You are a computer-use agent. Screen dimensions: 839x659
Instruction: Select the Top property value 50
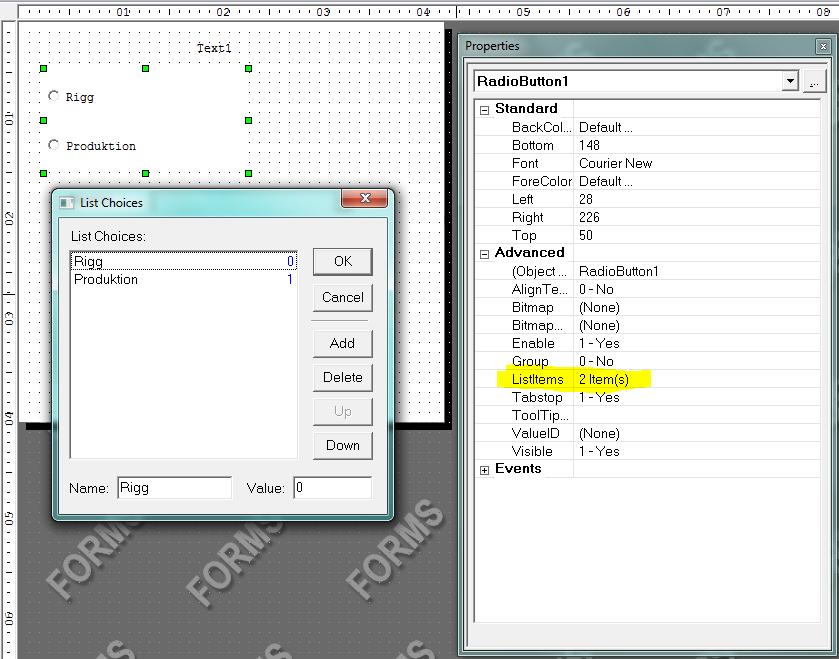tap(696, 235)
